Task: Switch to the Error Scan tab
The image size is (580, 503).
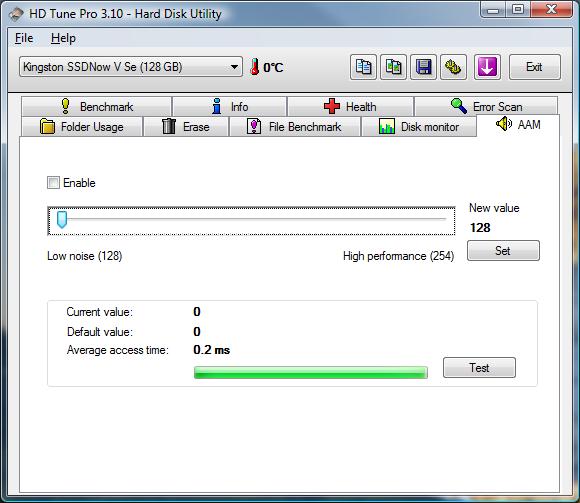Action: tap(486, 107)
